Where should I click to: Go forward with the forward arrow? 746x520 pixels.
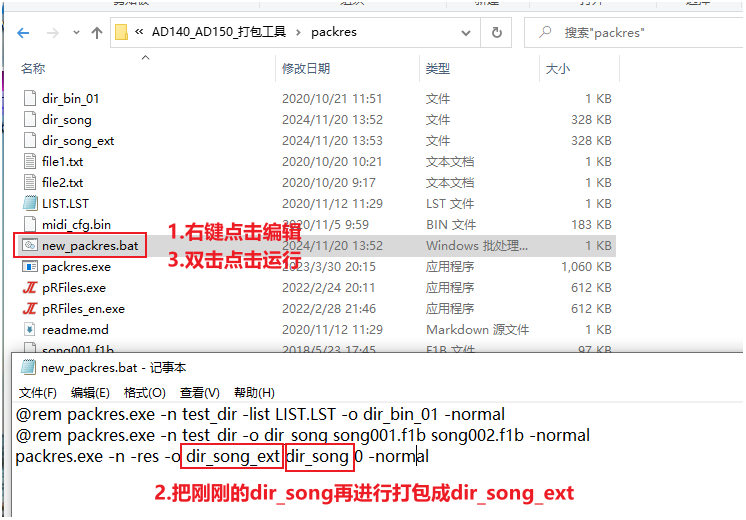coord(53,33)
